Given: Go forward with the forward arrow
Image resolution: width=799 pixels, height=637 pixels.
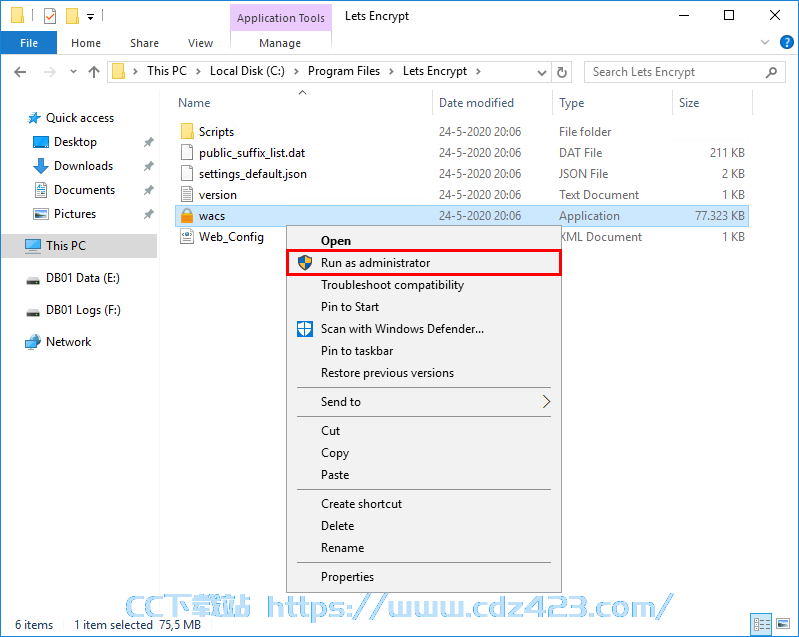Looking at the screenshot, I should click(49, 72).
